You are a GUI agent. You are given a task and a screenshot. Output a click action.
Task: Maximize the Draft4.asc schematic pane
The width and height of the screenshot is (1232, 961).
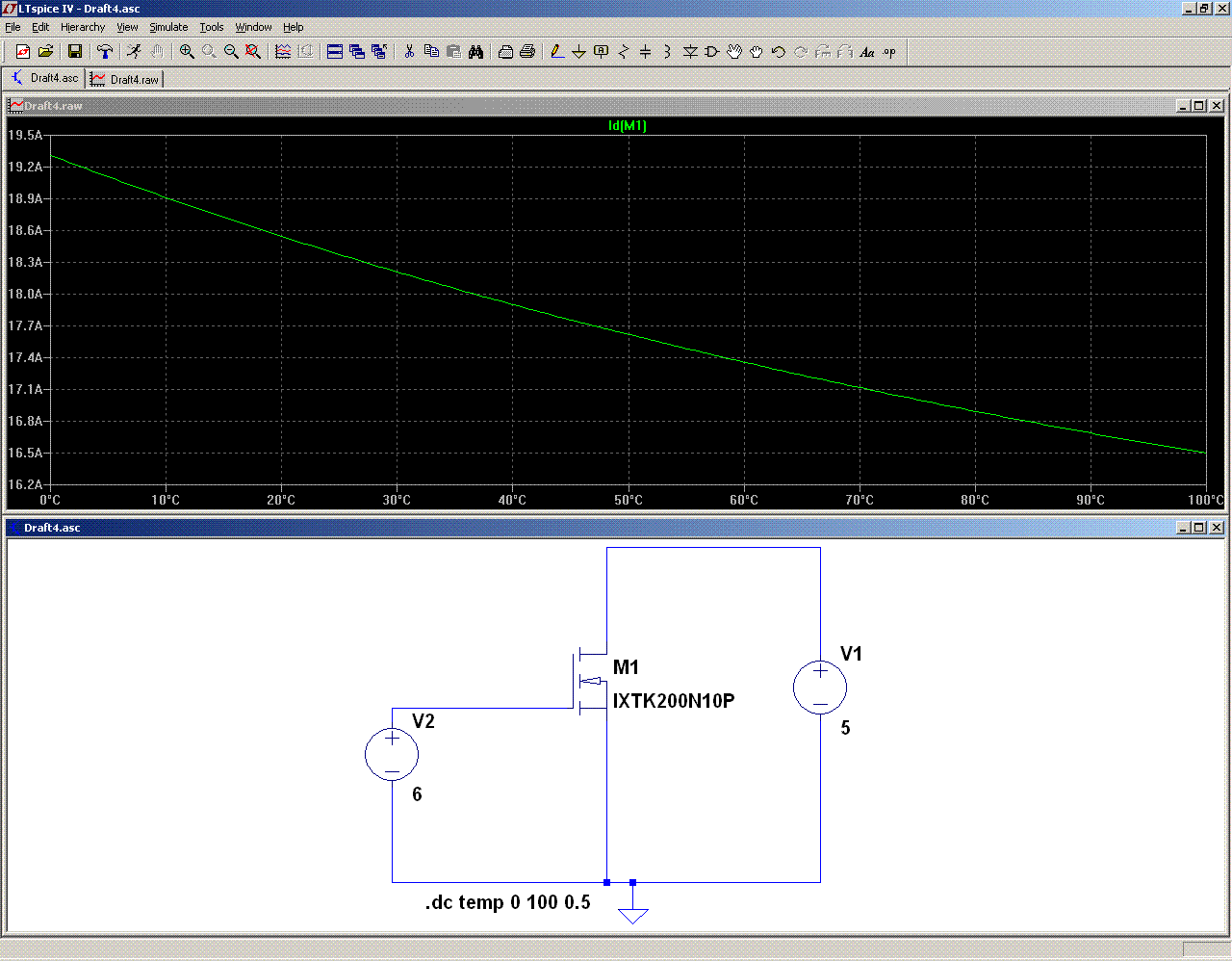coord(1199,528)
